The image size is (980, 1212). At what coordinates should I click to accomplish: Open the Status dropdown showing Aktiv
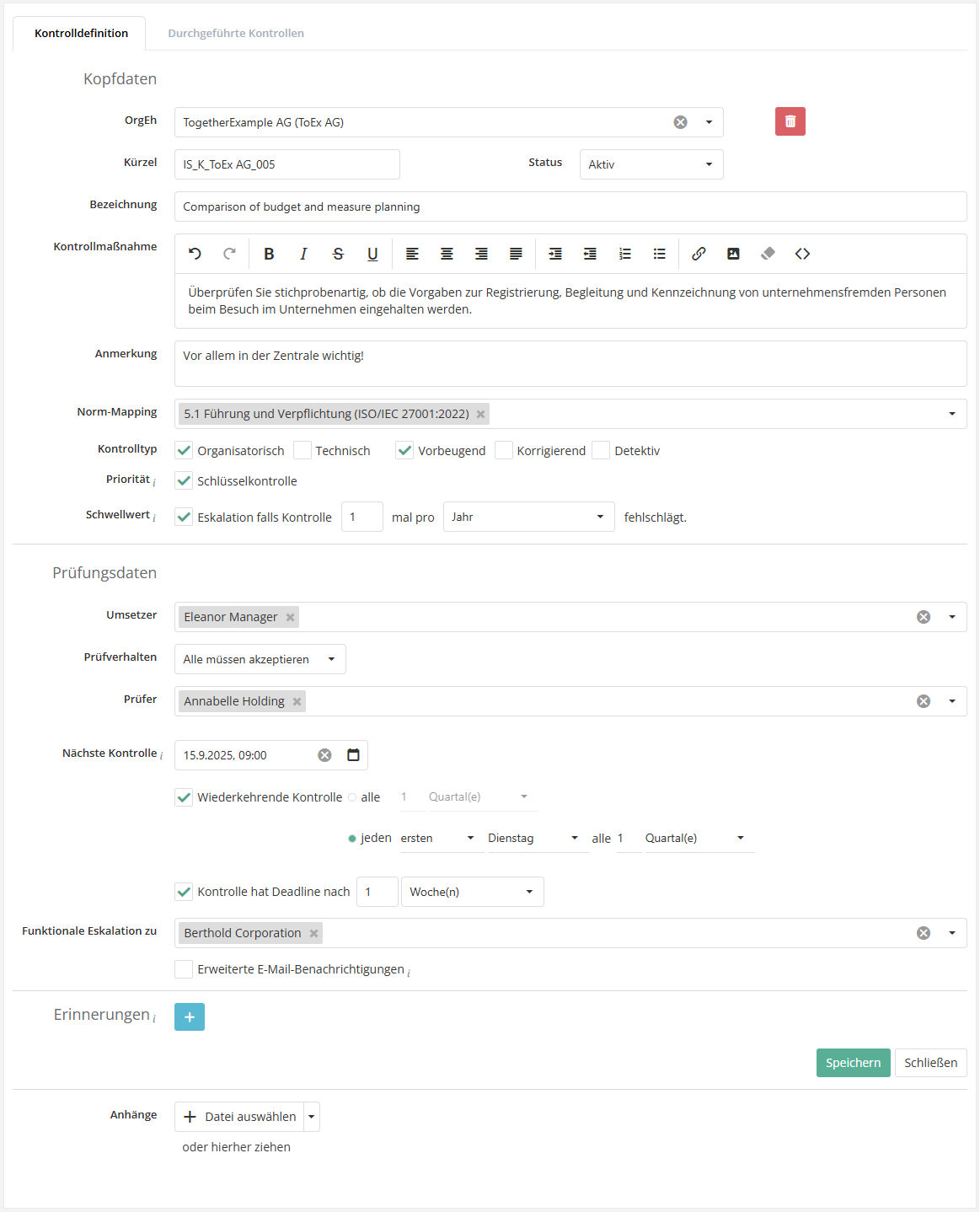[651, 164]
